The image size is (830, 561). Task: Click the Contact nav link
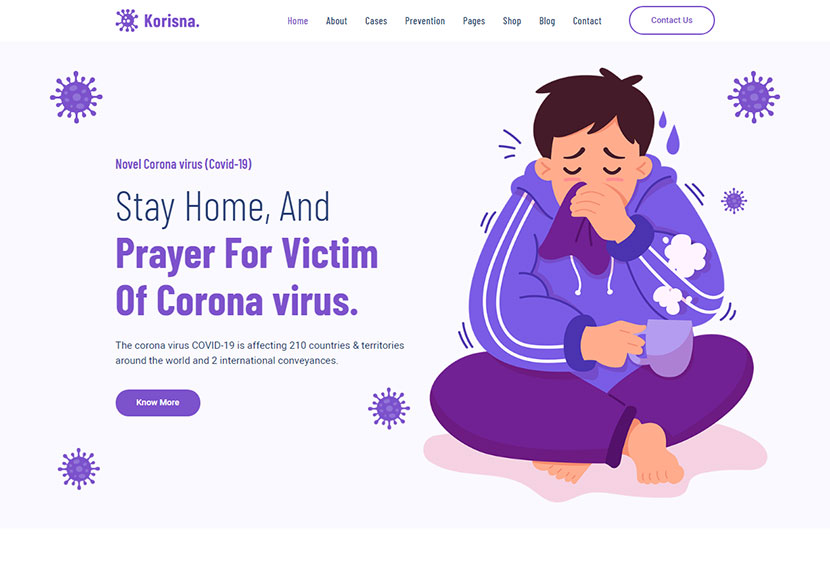tap(587, 21)
